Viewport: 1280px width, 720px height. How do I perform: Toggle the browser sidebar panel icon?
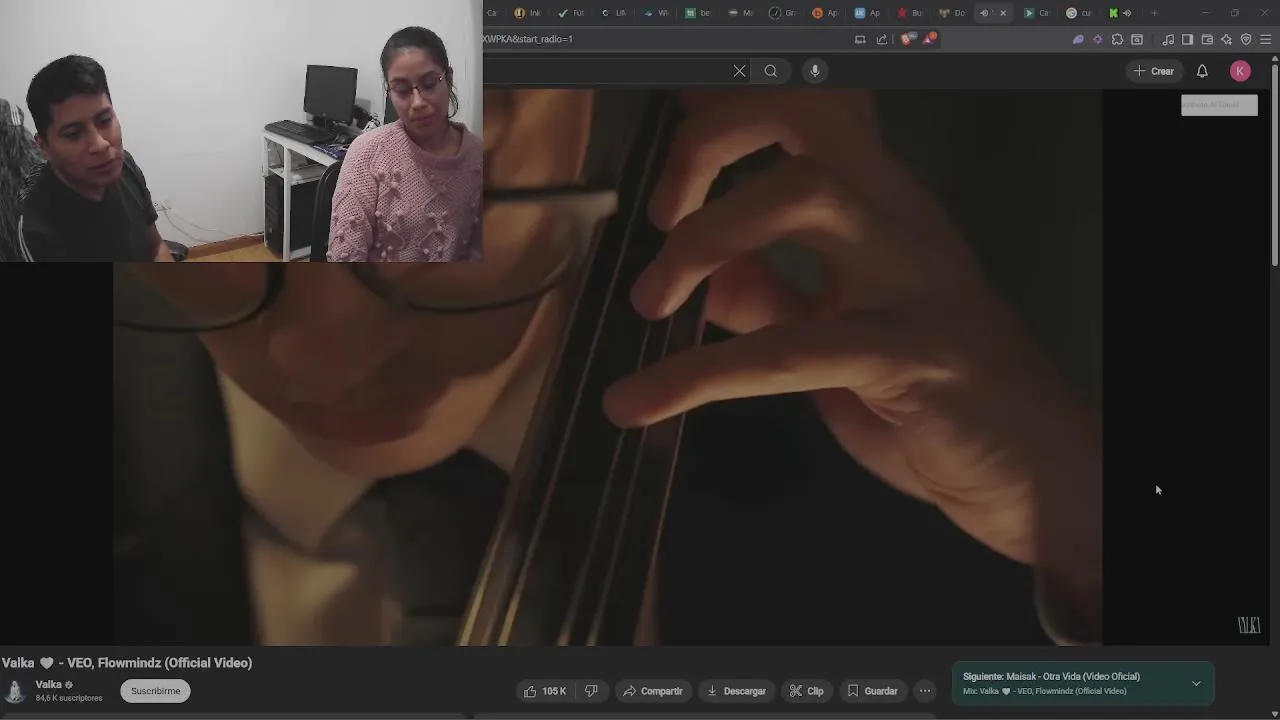point(1187,39)
